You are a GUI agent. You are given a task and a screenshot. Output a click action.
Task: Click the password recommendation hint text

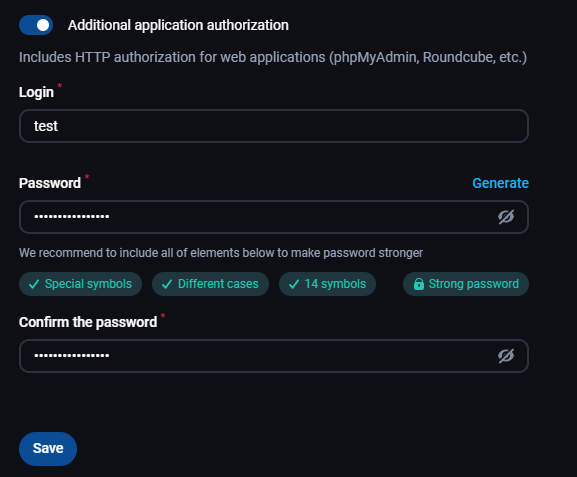[x=221, y=253]
